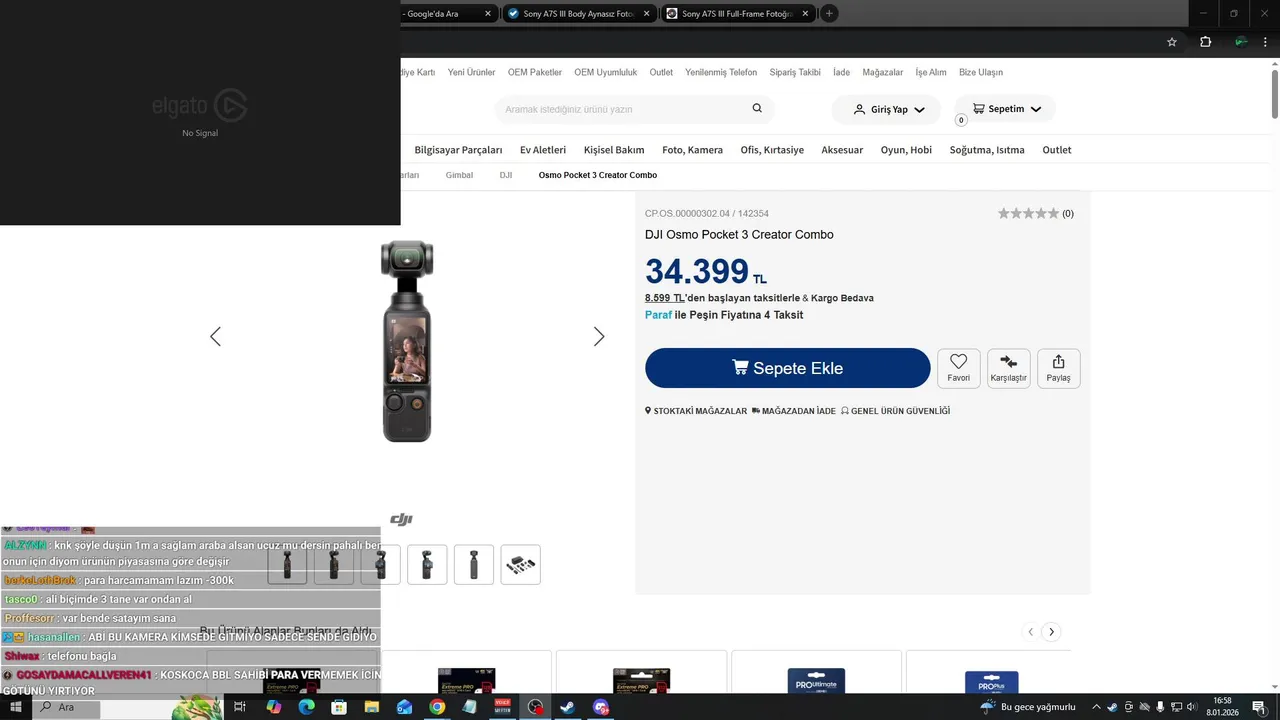The height and width of the screenshot is (720, 1280).
Task: Open the notification center icon
Action: [x=1261, y=707]
